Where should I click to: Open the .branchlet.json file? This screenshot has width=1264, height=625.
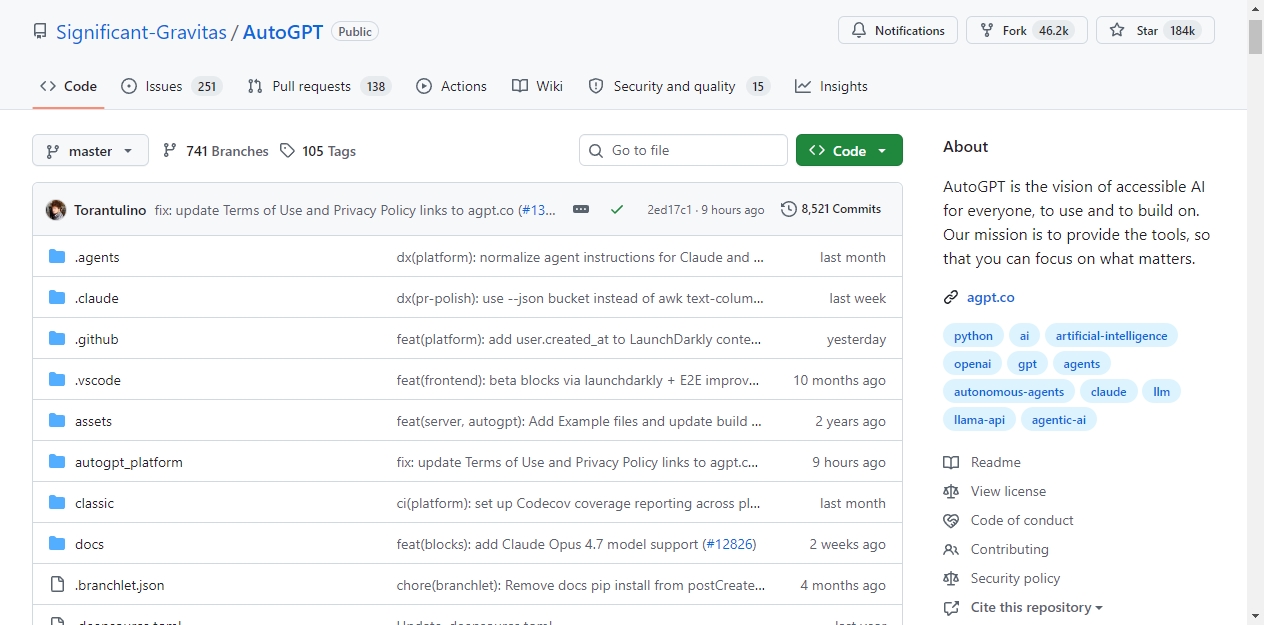120,585
